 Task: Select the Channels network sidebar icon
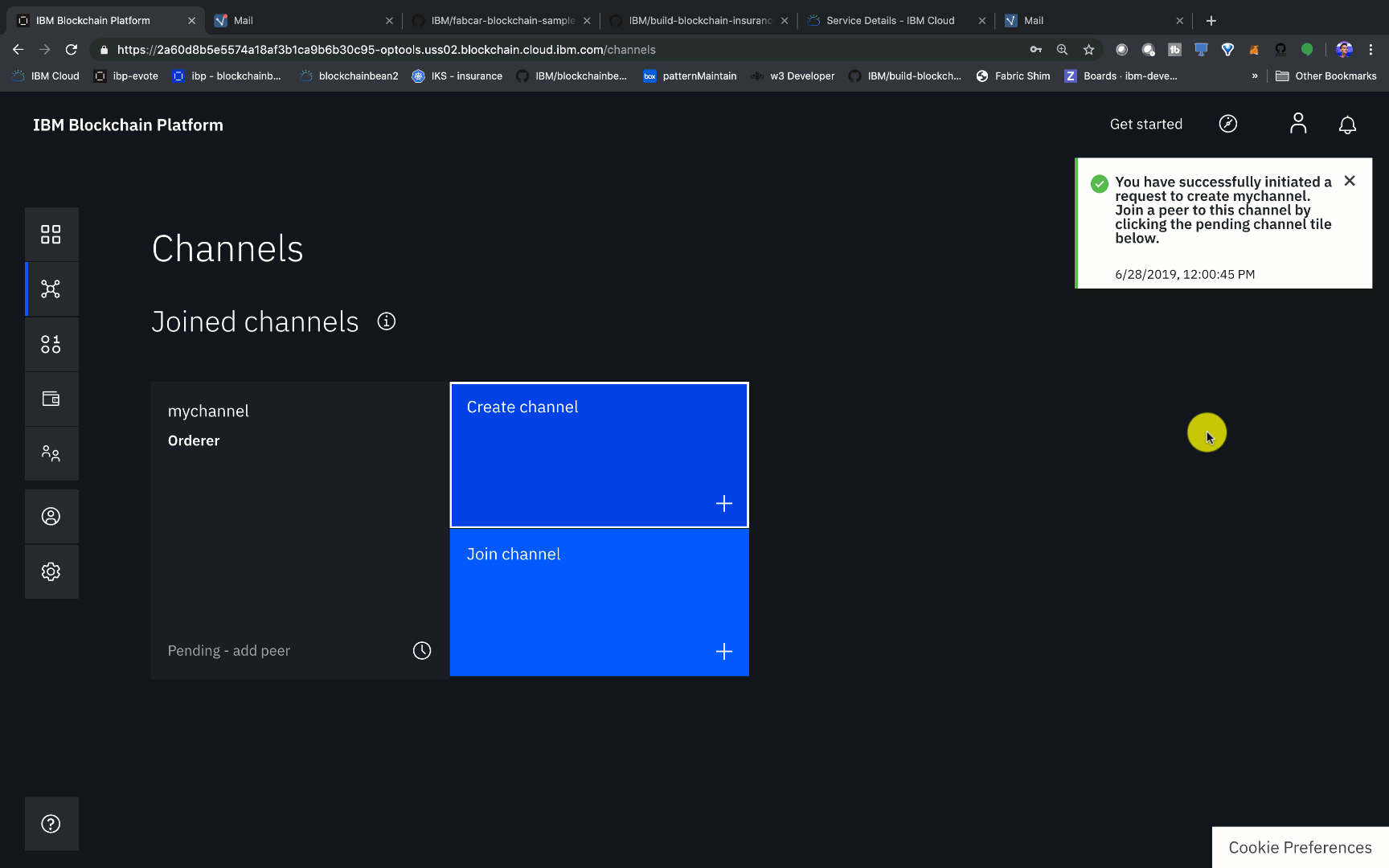coord(51,289)
